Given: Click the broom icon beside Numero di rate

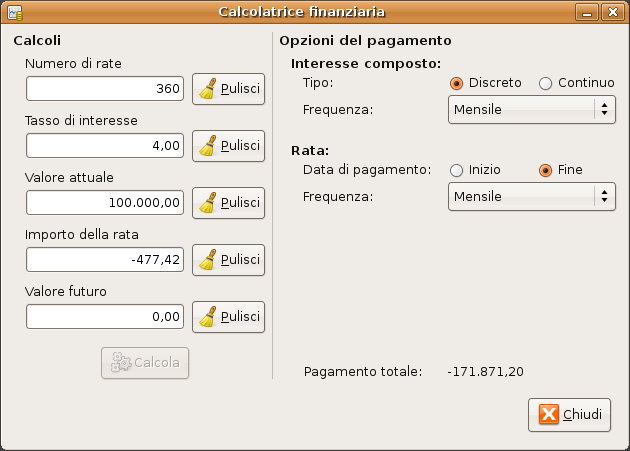Looking at the screenshot, I should pyautogui.click(x=208, y=88).
